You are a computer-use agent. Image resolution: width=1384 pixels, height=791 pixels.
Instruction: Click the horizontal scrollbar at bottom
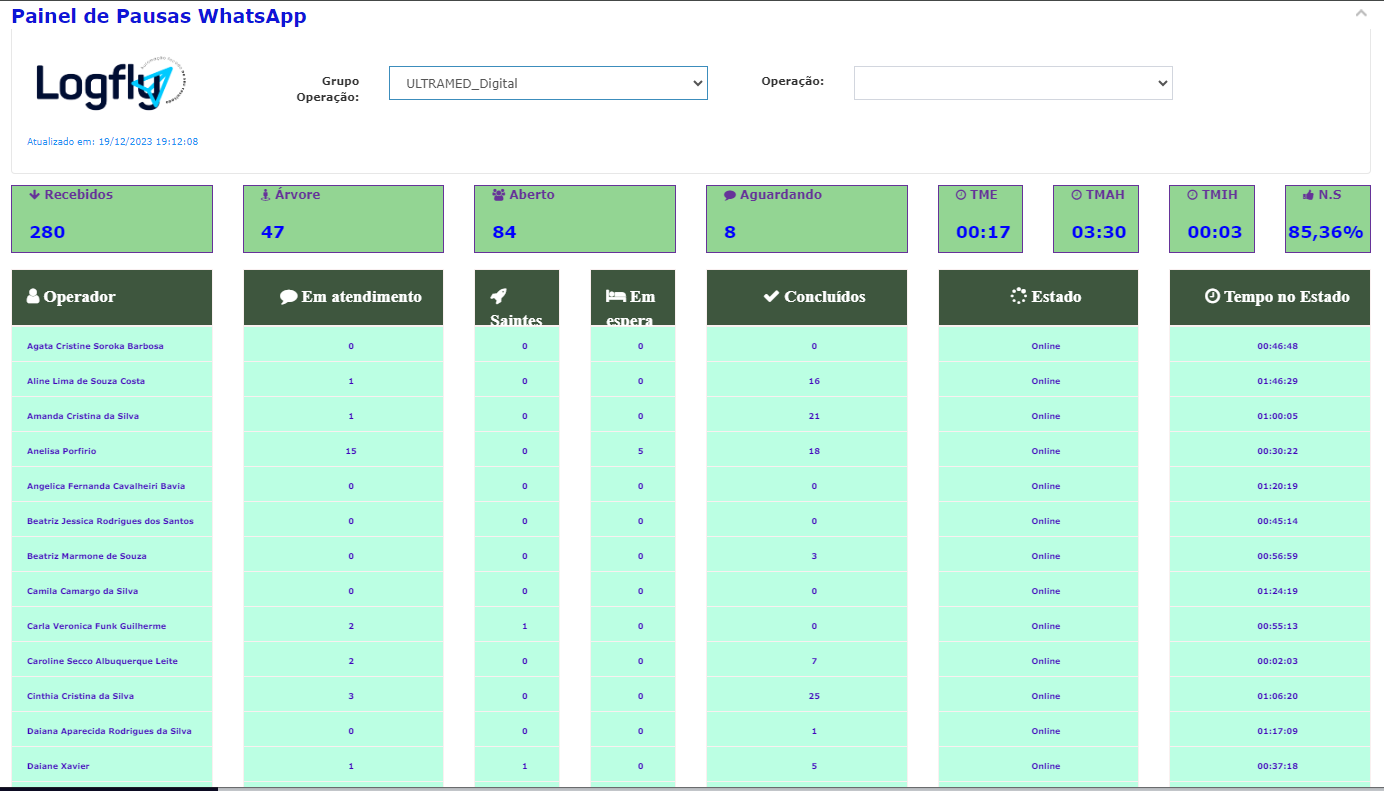tap(109, 789)
